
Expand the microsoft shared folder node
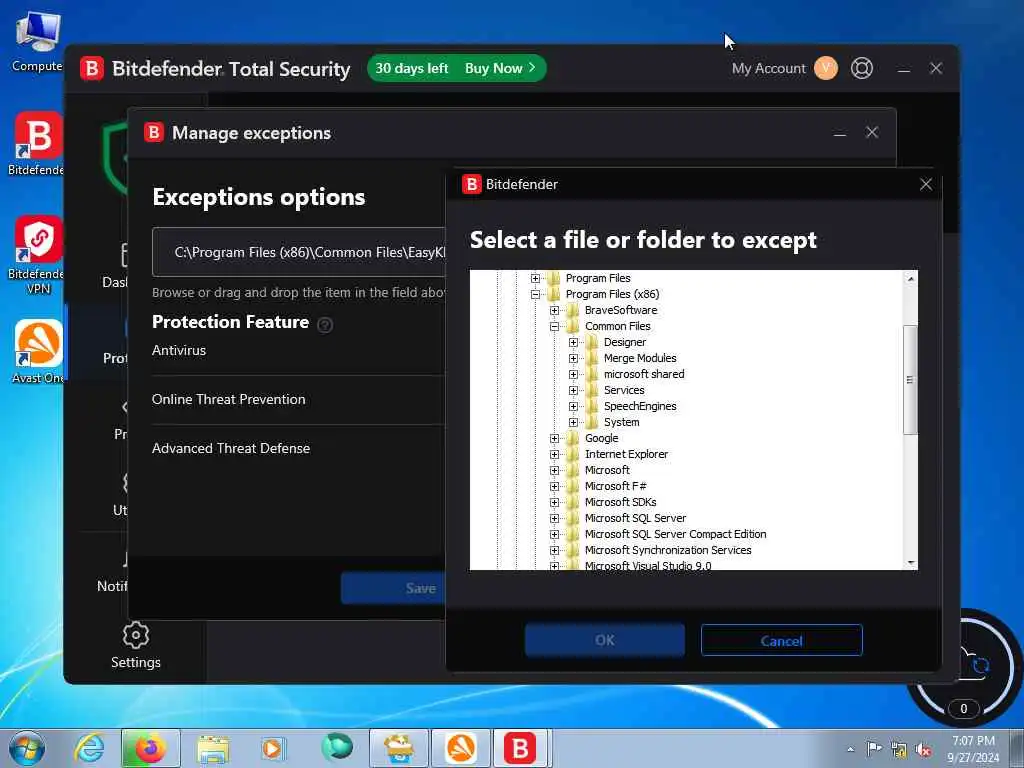pyautogui.click(x=573, y=374)
